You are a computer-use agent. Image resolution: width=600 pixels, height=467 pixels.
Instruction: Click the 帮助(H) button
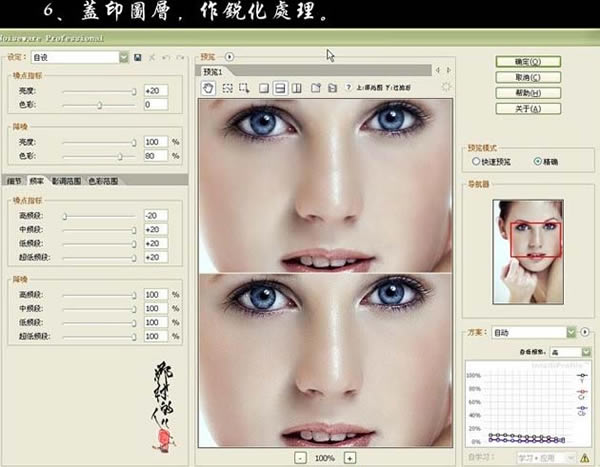(x=528, y=93)
